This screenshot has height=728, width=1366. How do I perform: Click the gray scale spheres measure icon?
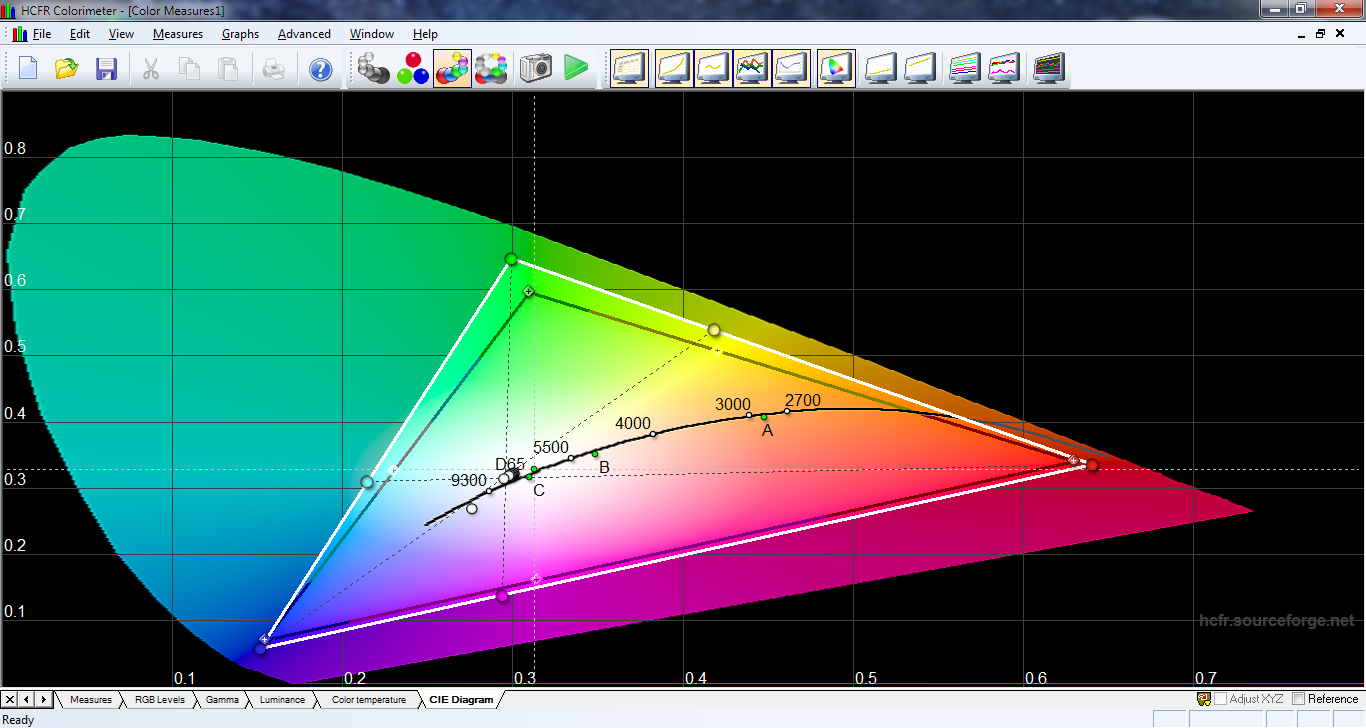tap(374, 69)
